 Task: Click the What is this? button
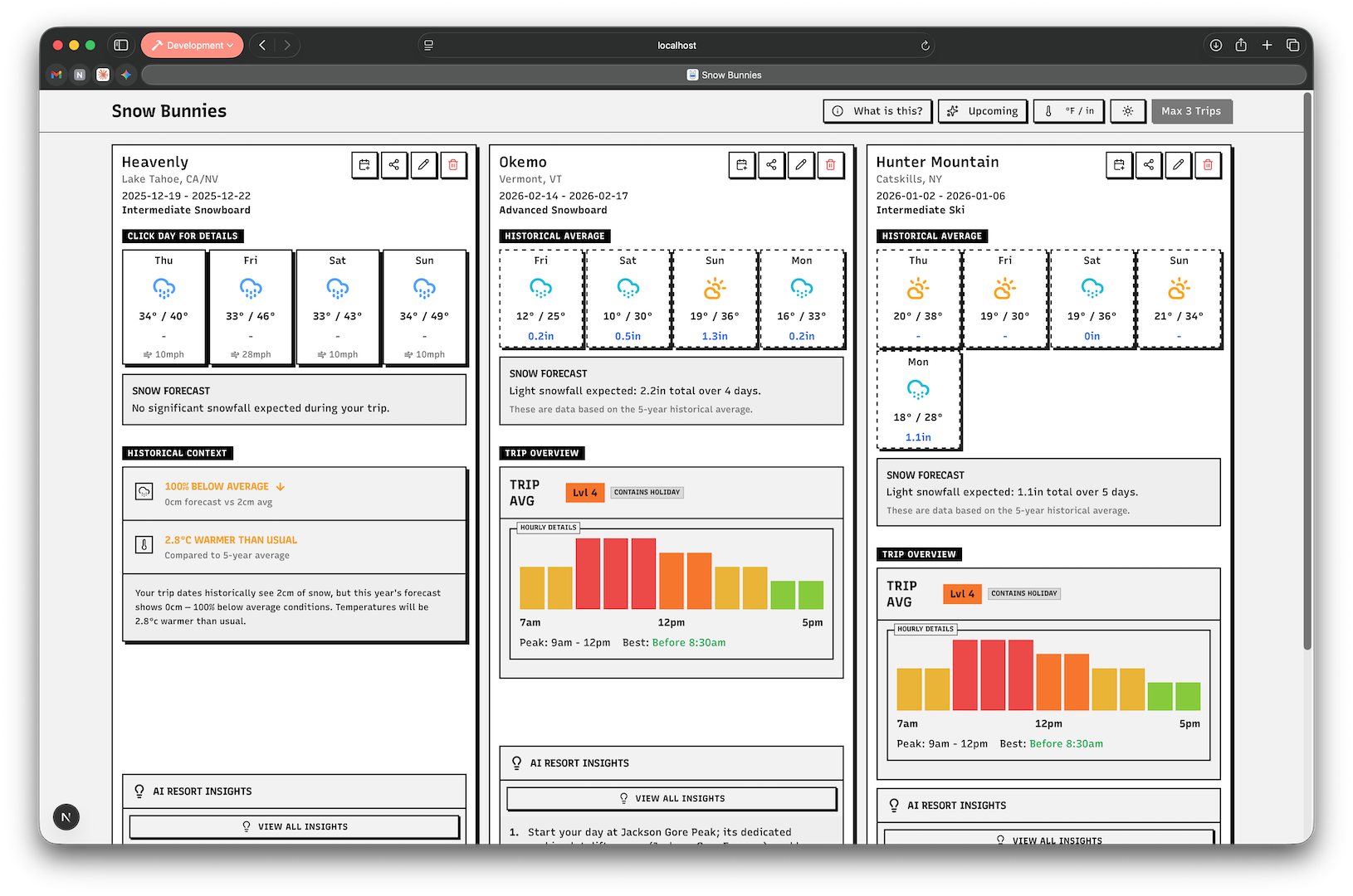pyautogui.click(x=878, y=111)
